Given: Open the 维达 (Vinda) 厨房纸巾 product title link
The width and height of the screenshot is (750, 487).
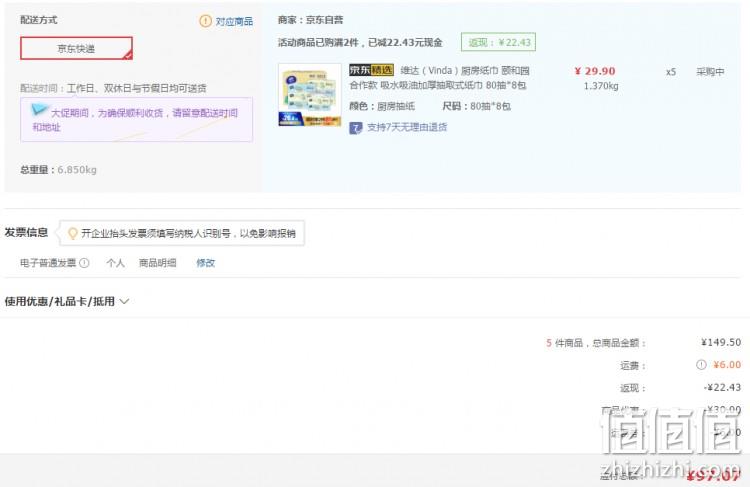Looking at the screenshot, I should pos(439,77).
